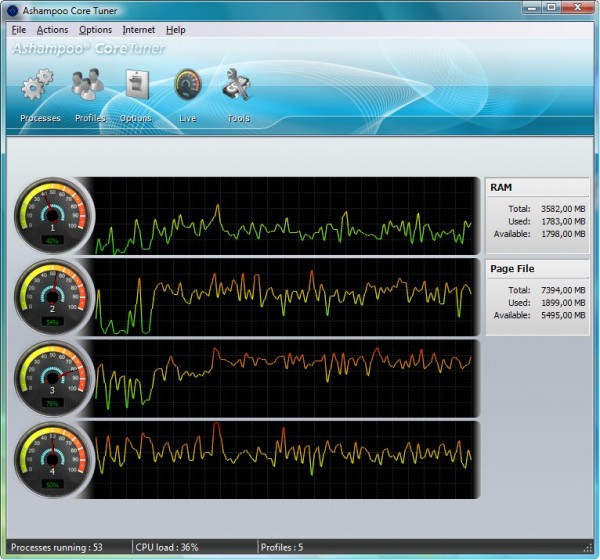The height and width of the screenshot is (560, 600).
Task: Click the Page File panel header
Action: pos(537,269)
